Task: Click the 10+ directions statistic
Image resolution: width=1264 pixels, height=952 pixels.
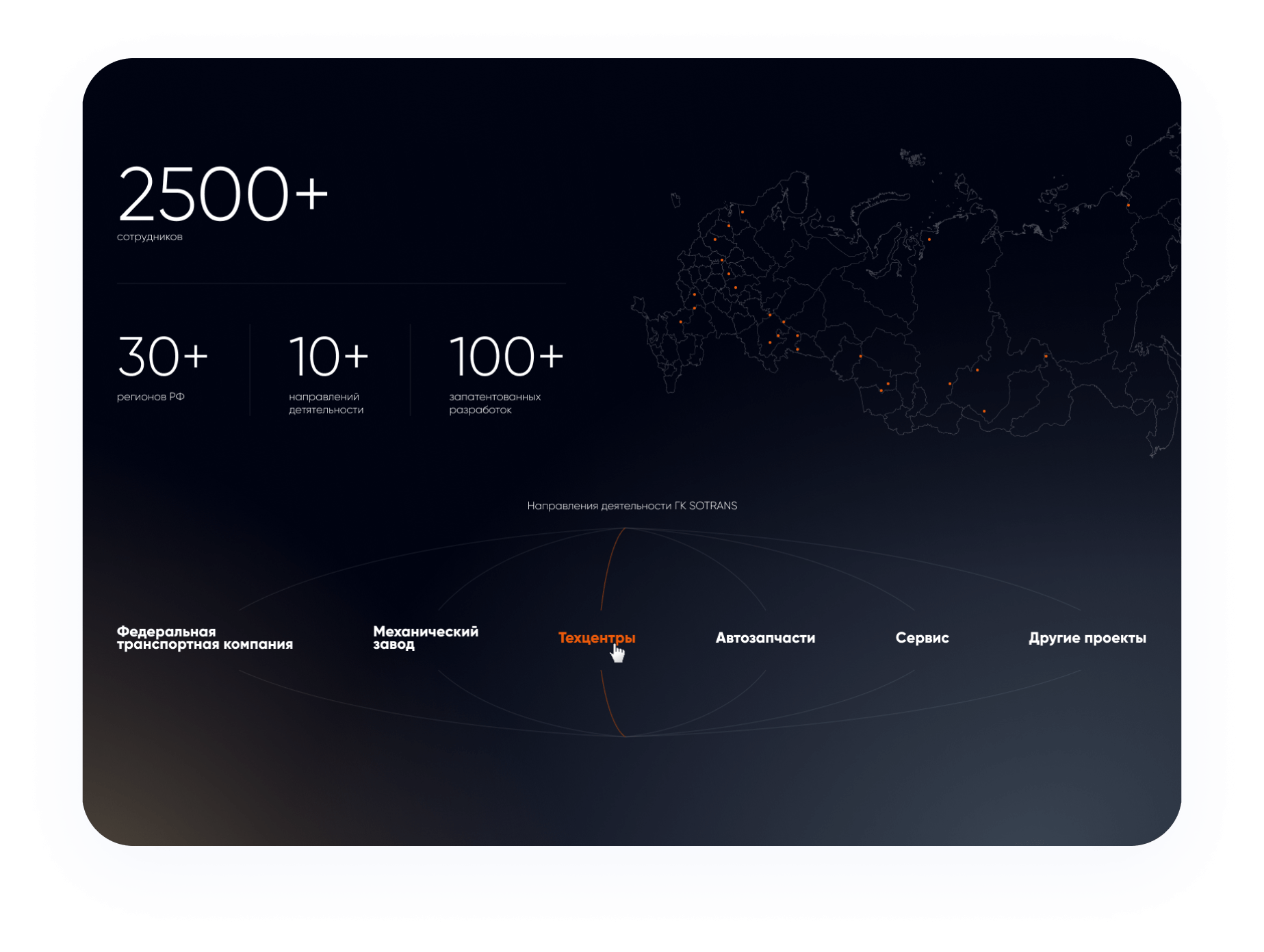Action: pyautogui.click(x=328, y=357)
